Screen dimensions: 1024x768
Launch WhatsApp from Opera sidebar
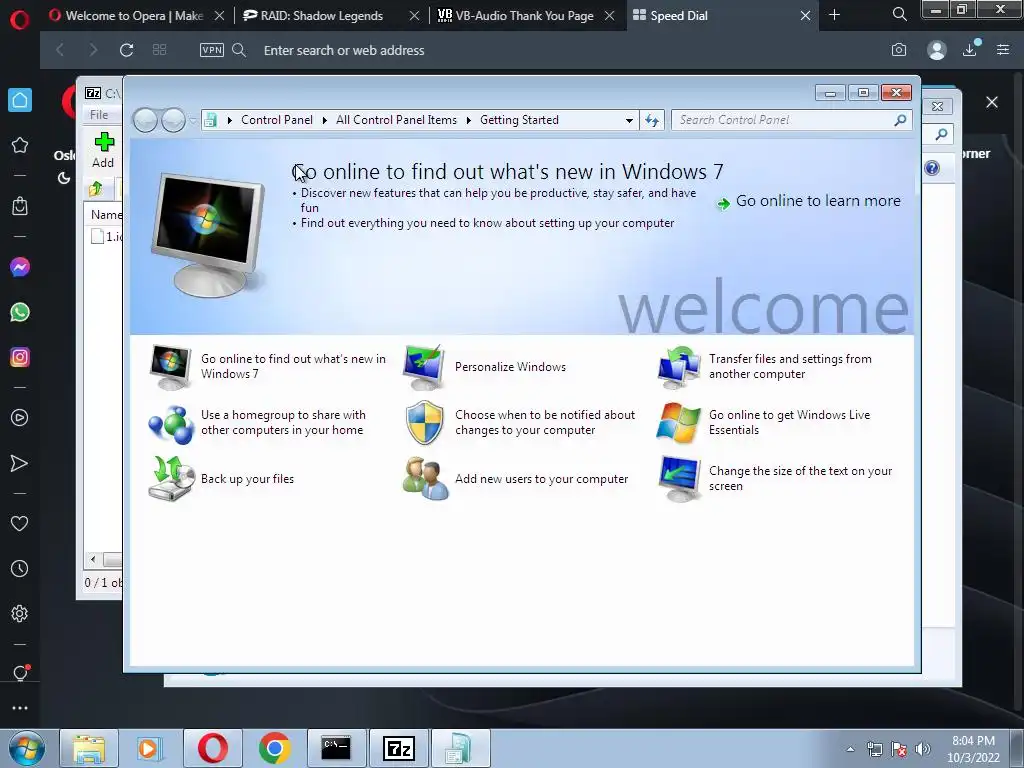pos(20,312)
